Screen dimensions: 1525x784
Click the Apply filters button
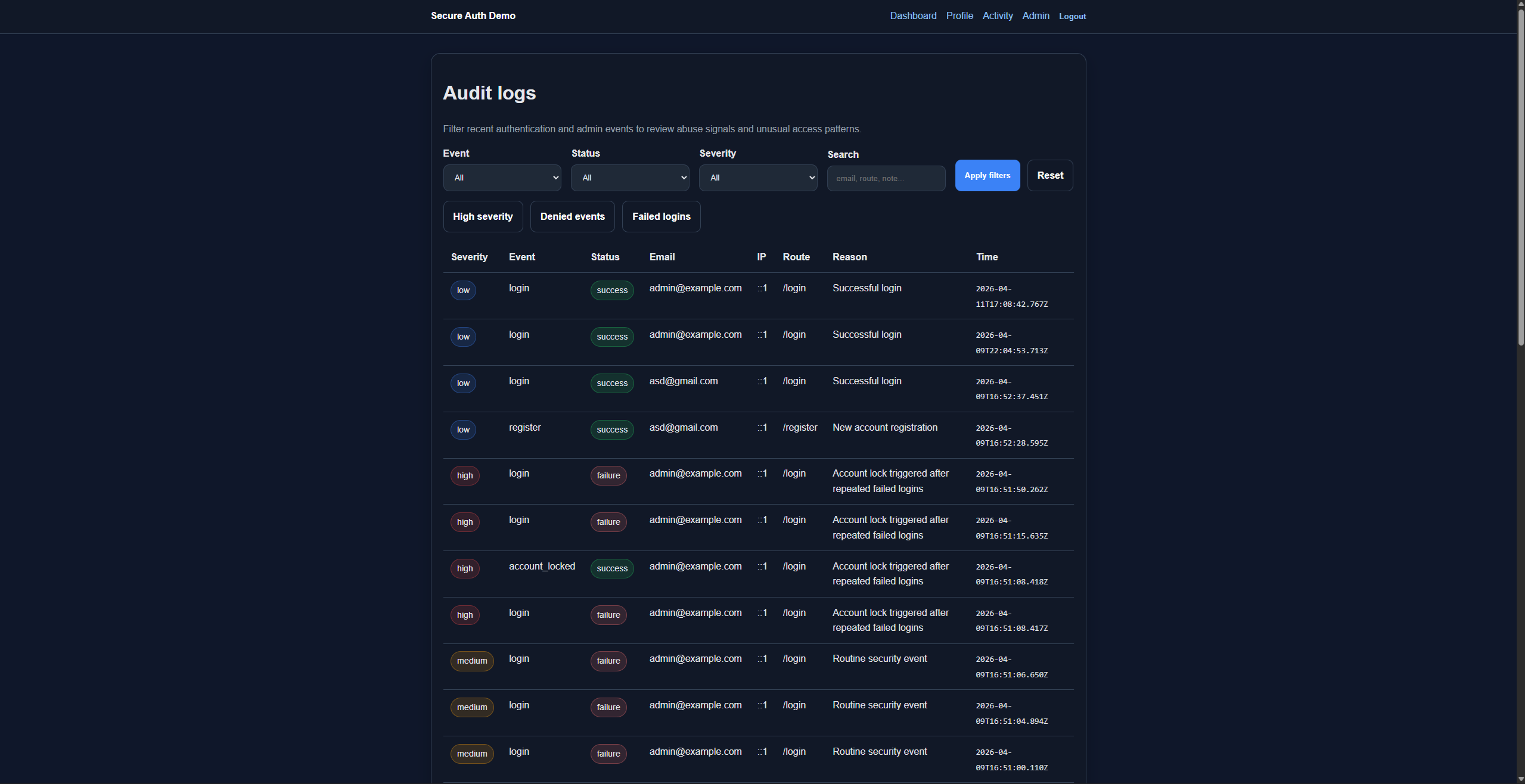(987, 175)
